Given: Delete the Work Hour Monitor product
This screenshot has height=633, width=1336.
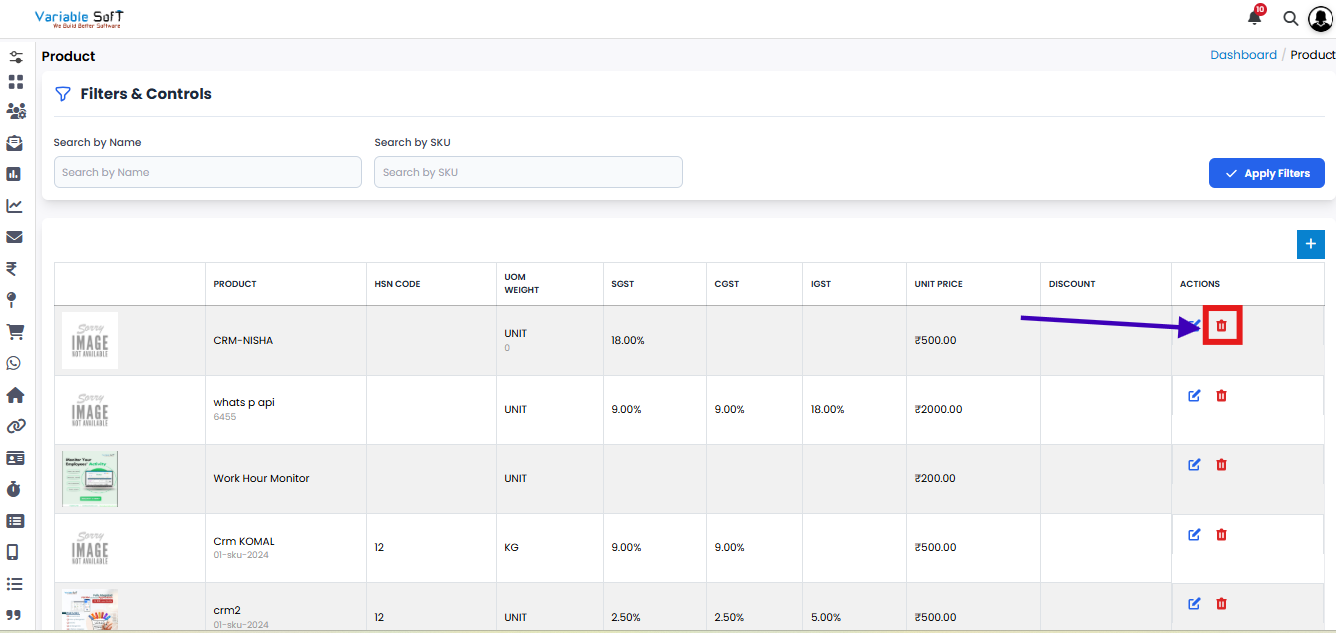Looking at the screenshot, I should 1221,465.
